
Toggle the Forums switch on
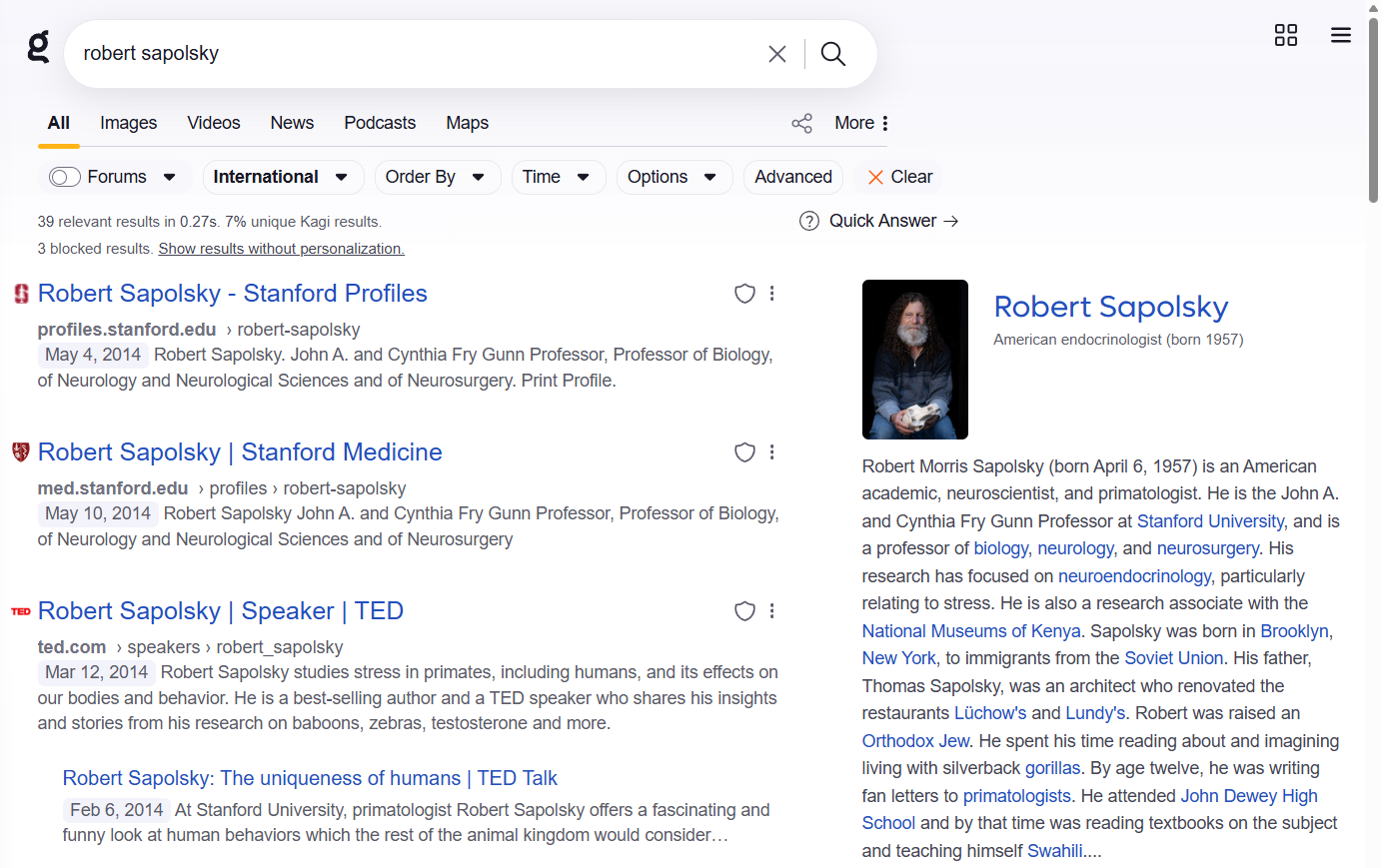coord(65,177)
